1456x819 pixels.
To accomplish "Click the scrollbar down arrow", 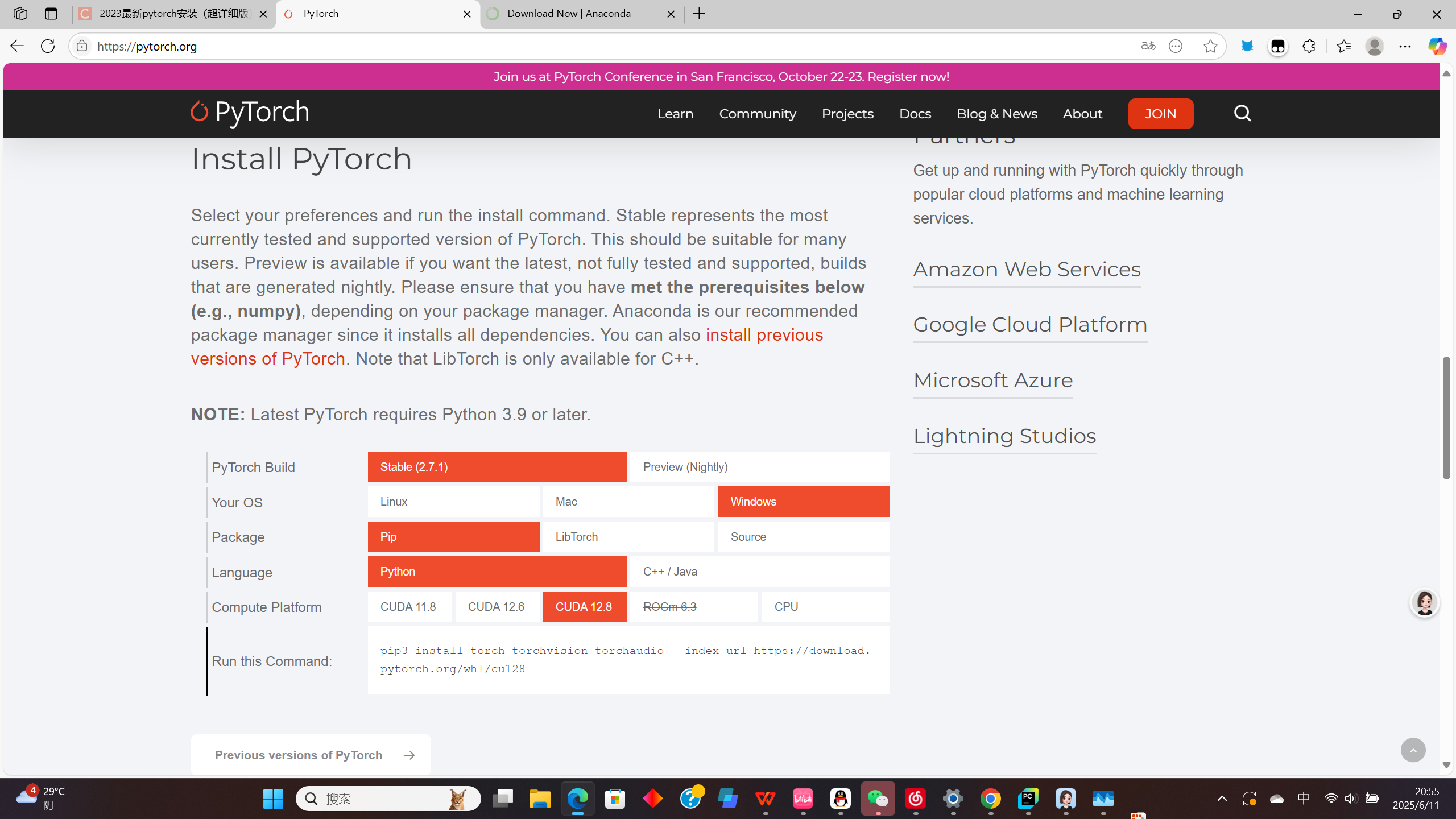I will [1446, 765].
